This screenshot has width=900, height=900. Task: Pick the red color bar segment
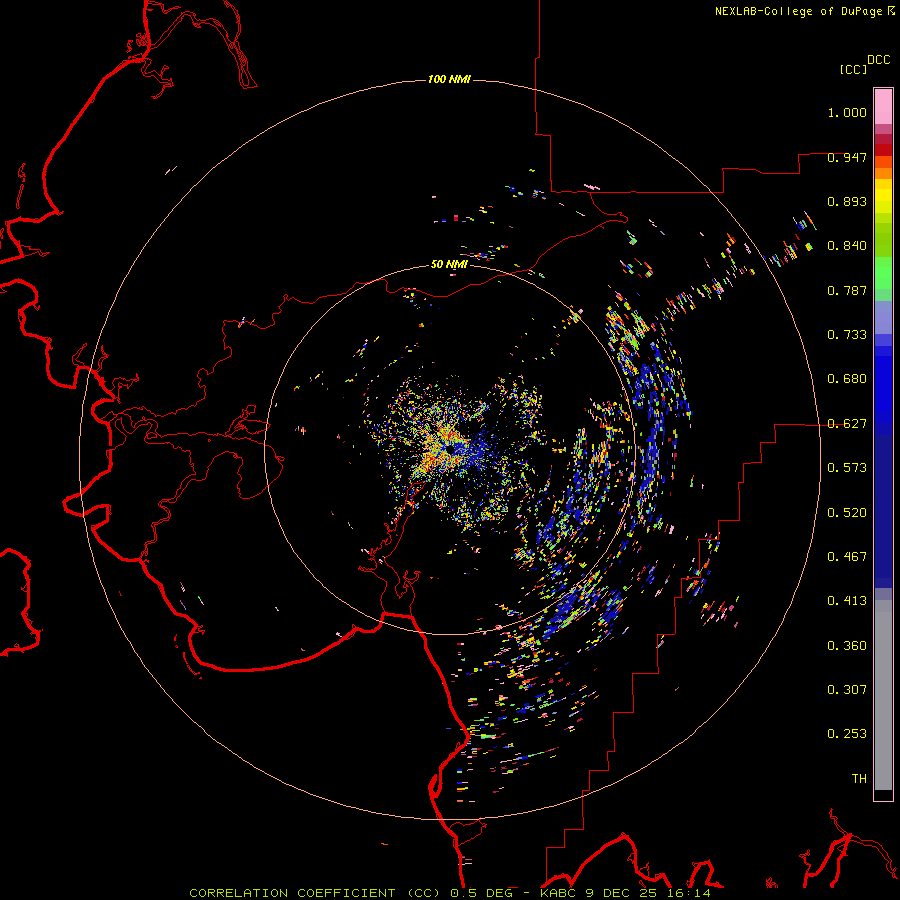(x=883, y=150)
